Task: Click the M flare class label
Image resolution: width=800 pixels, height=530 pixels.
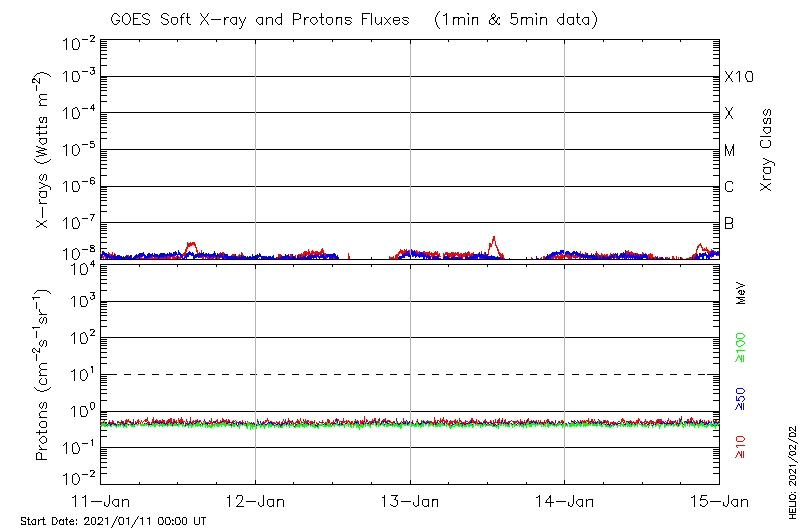Action: 730,150
